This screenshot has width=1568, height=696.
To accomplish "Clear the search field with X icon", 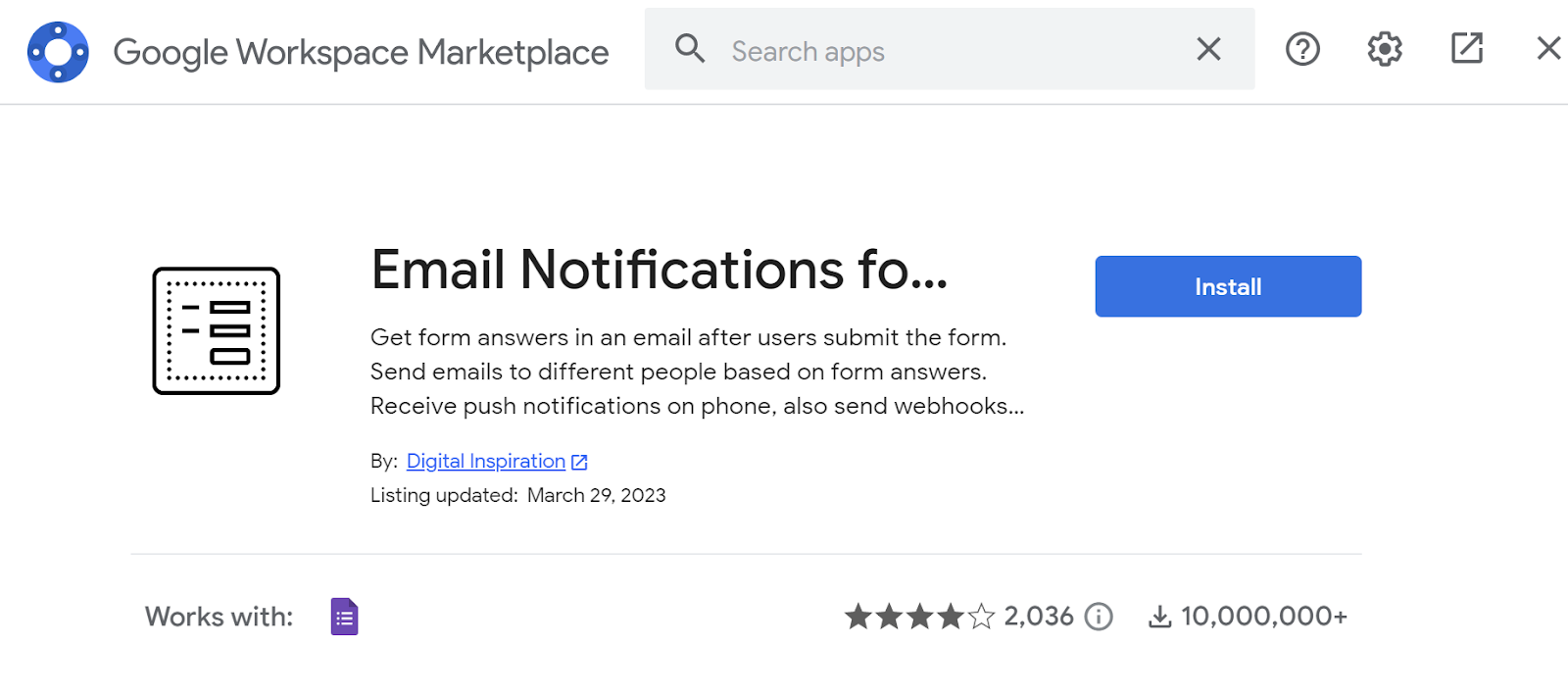I will 1208,49.
